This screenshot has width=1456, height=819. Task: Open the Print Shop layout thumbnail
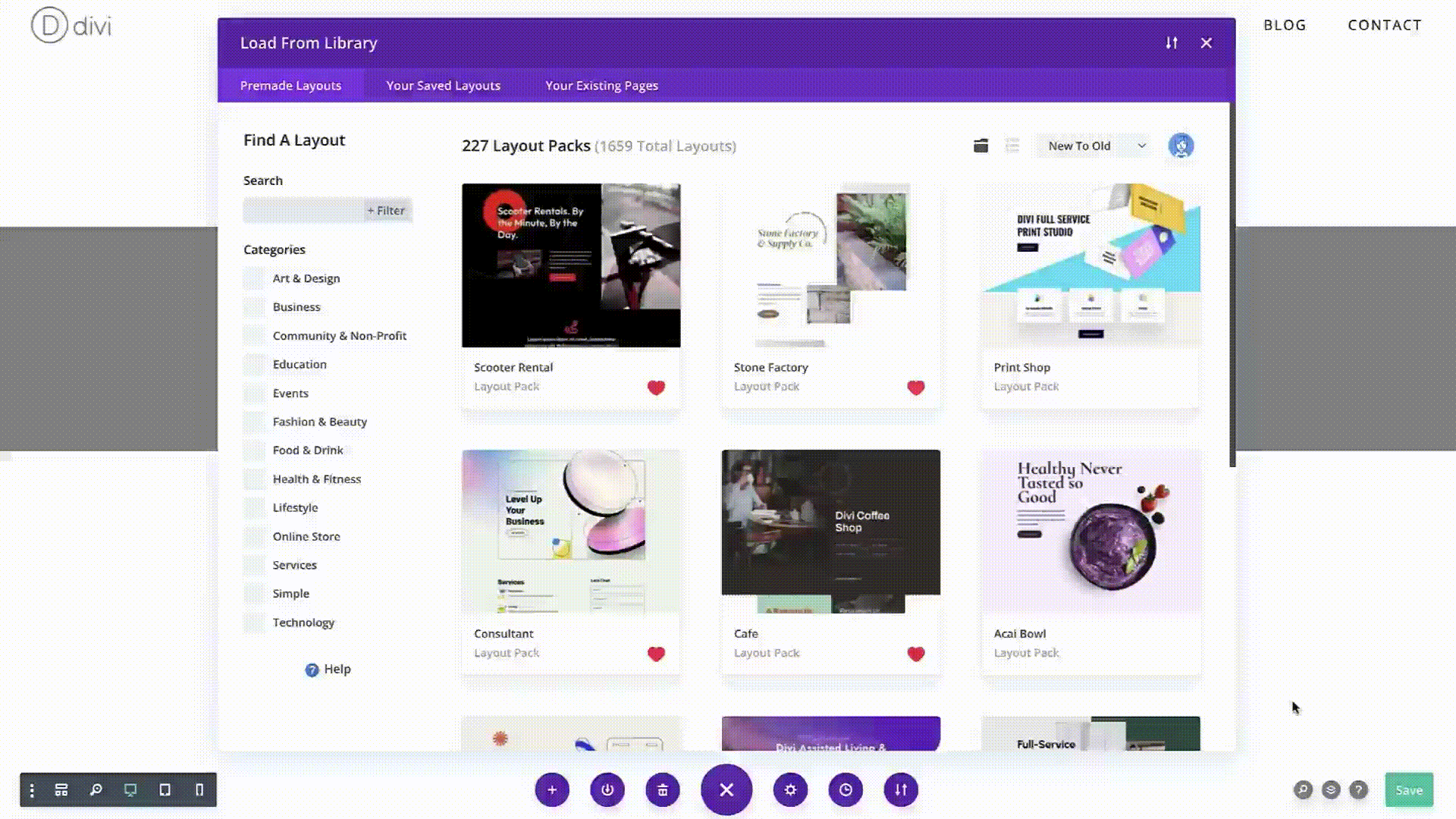click(x=1090, y=265)
